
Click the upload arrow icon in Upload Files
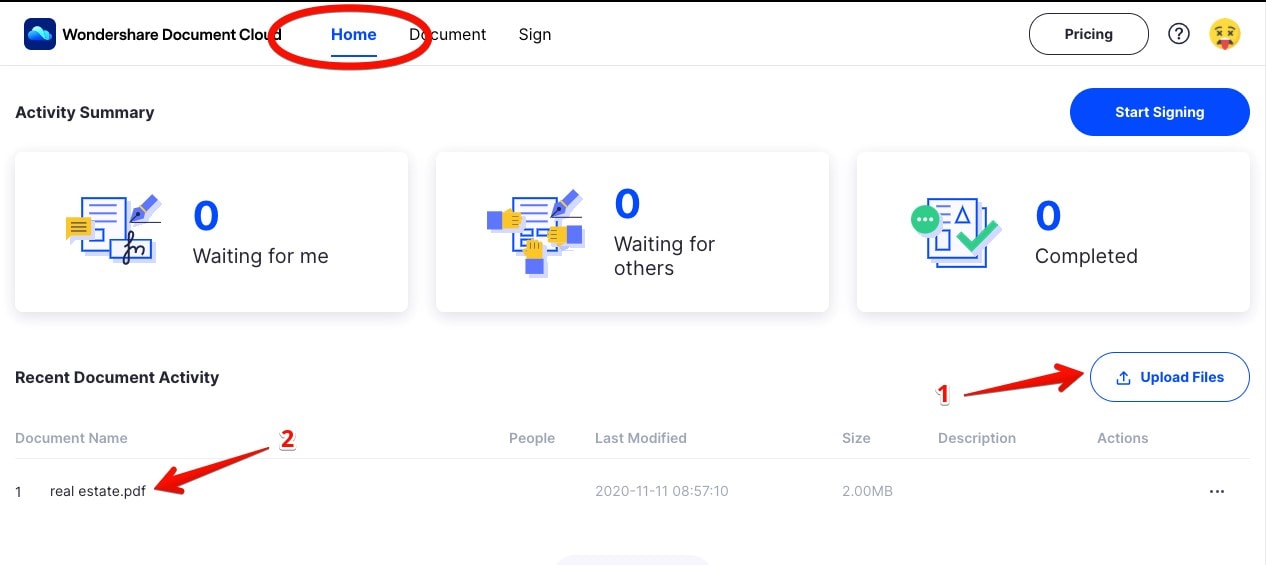coord(1123,378)
